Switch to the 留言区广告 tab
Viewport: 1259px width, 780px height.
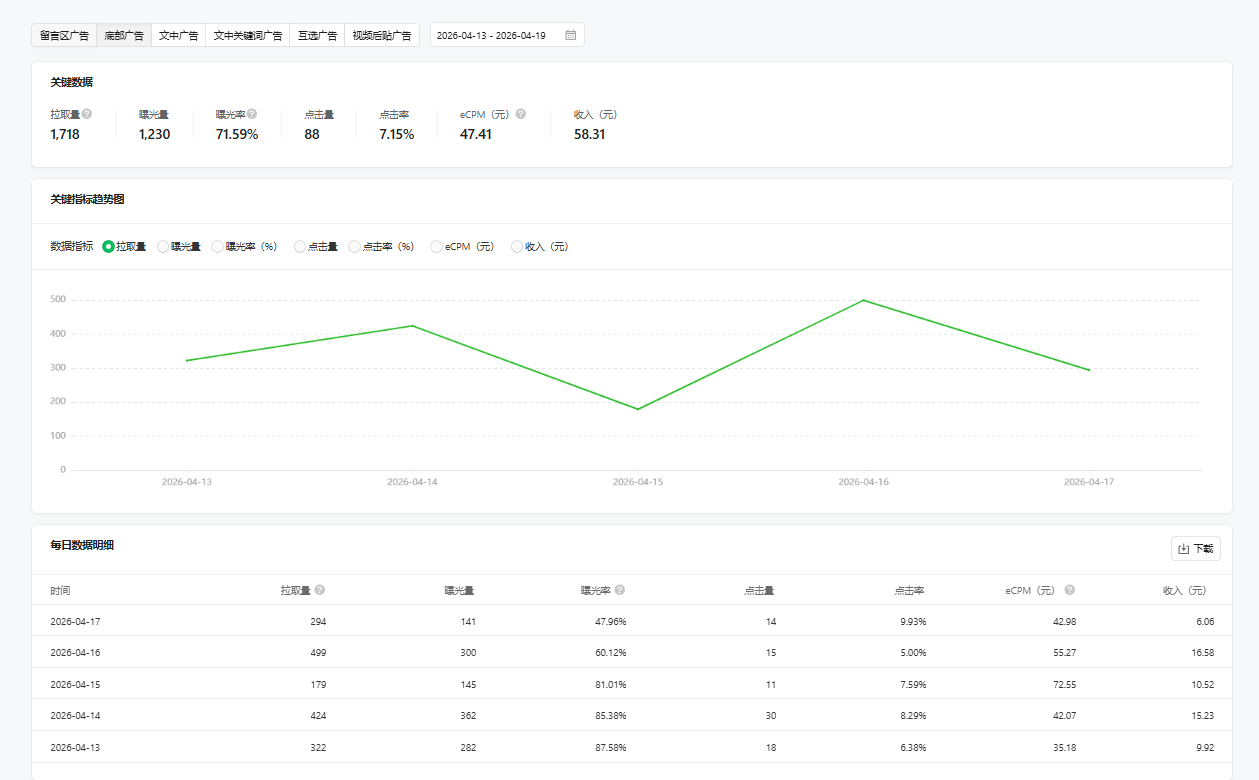click(x=64, y=35)
